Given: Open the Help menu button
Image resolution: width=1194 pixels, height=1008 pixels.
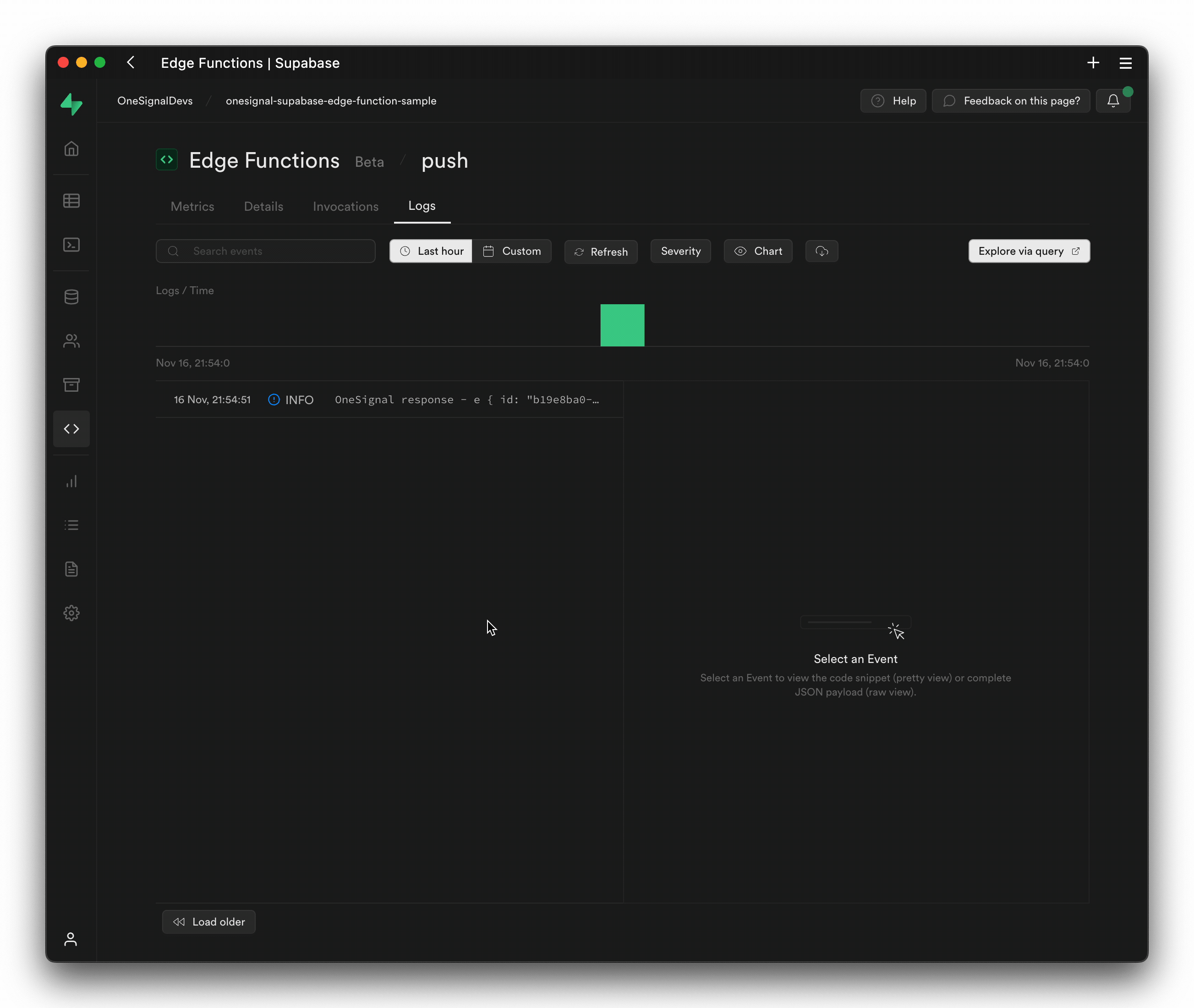Looking at the screenshot, I should 893,101.
